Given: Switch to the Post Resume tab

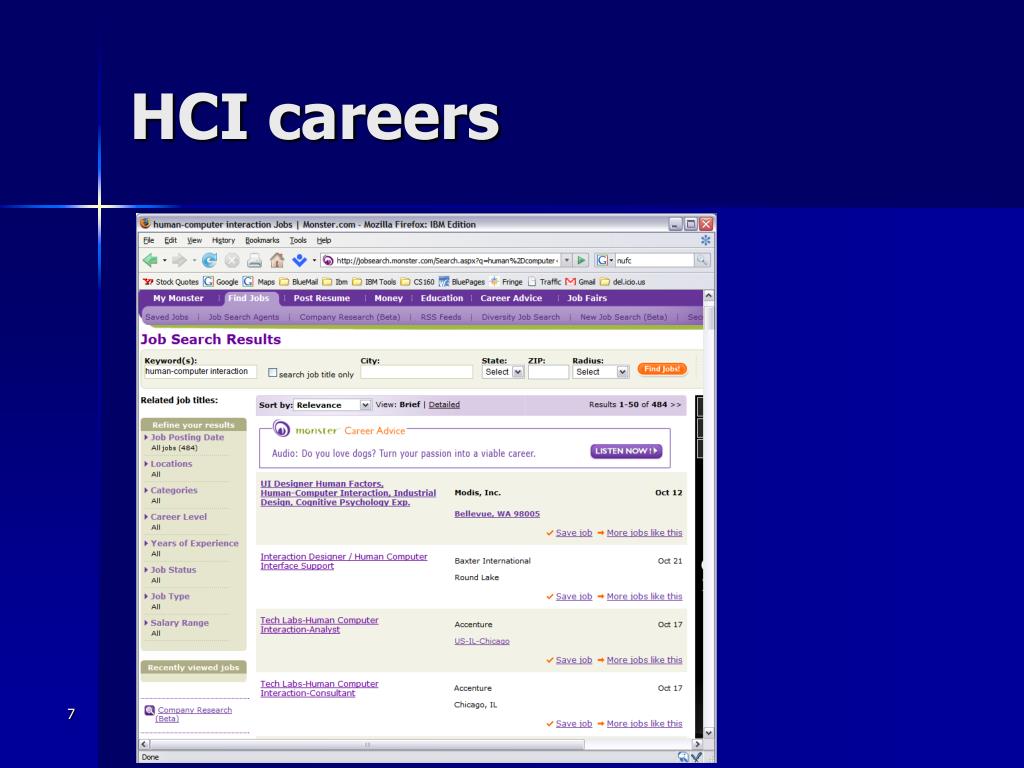Looking at the screenshot, I should tap(321, 298).
